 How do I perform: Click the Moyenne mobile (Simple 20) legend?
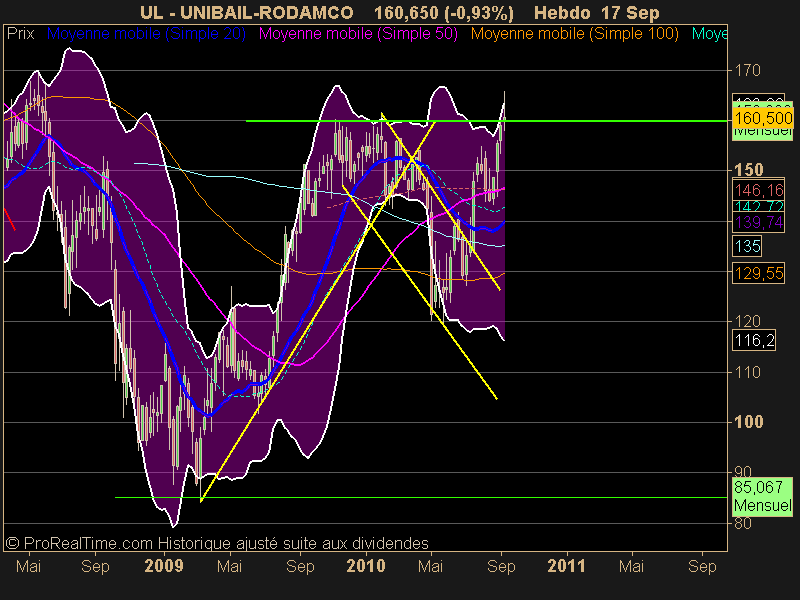coord(146,34)
